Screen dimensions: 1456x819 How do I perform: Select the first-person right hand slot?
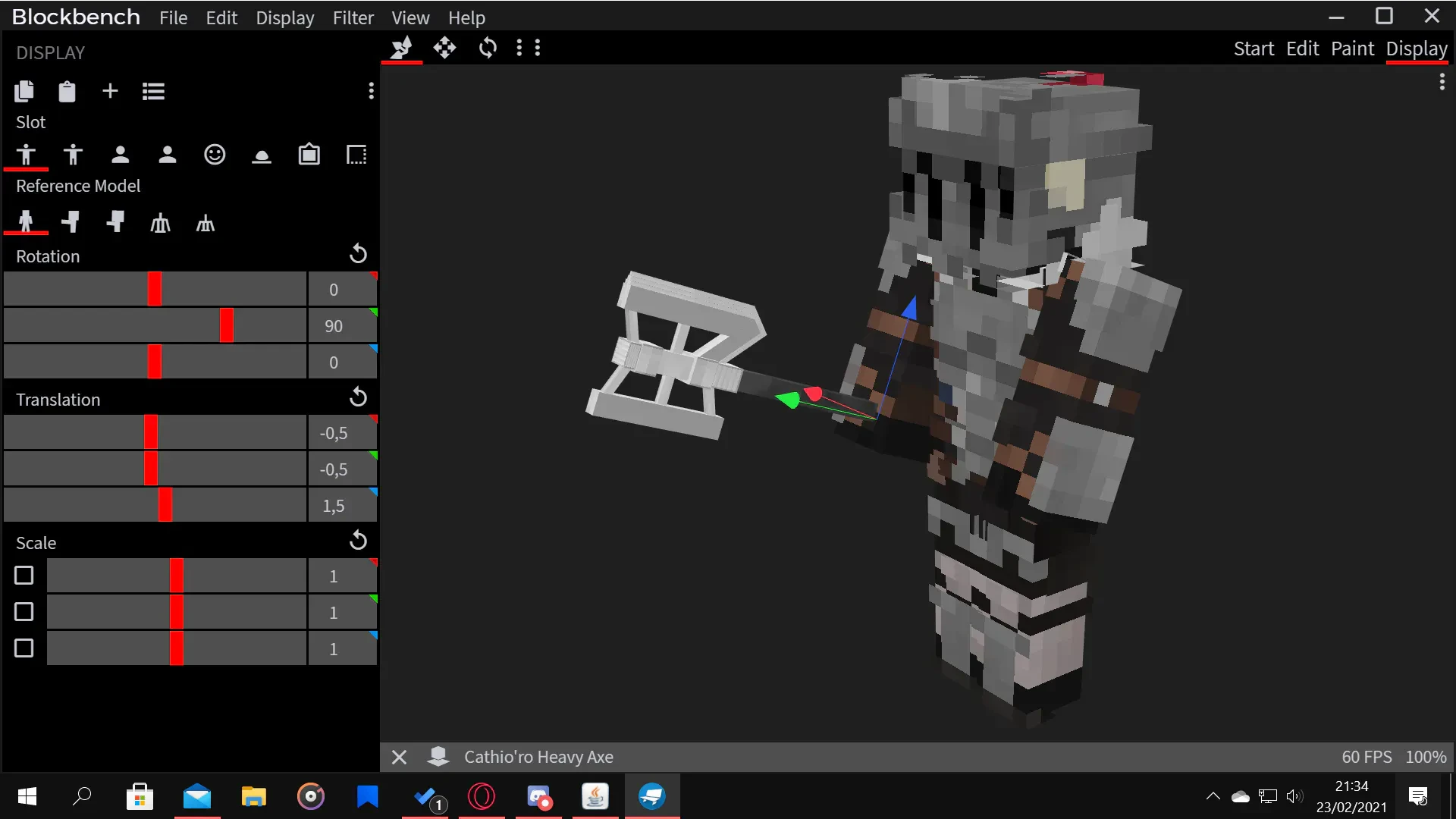click(120, 155)
